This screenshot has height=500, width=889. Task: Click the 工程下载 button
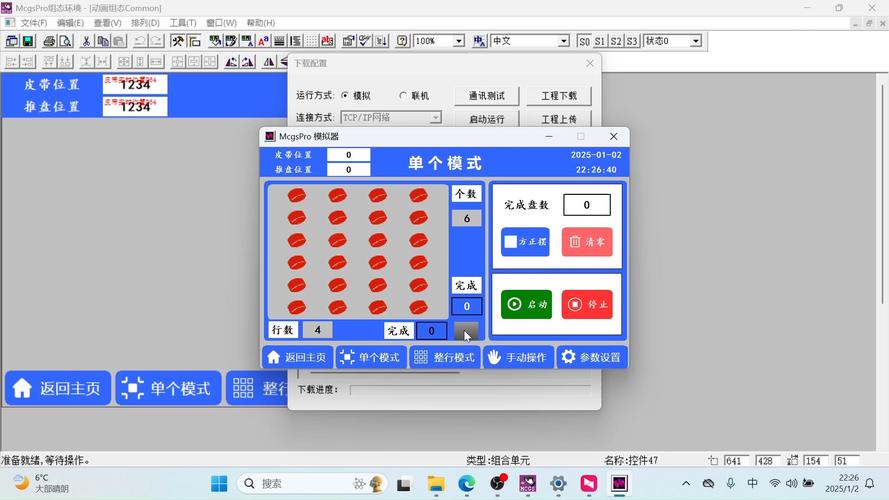tap(558, 96)
